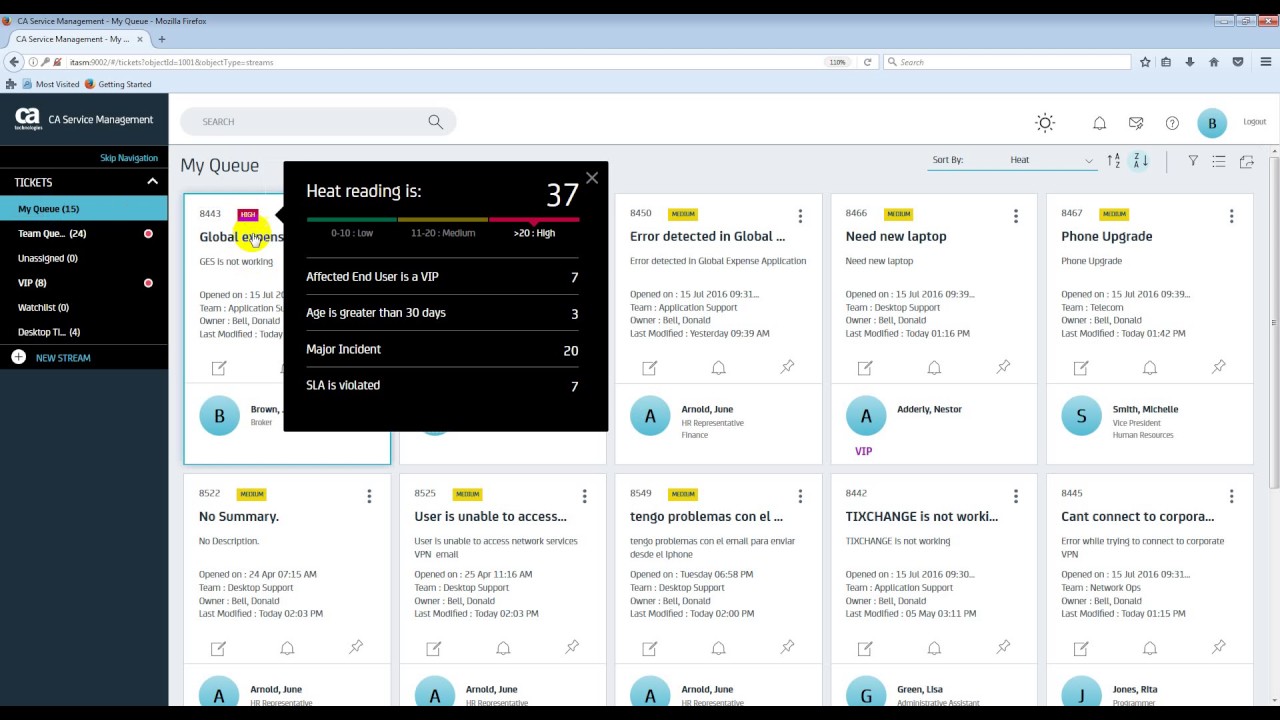
Task: Select Team Queue (24) stream
Action: (x=84, y=233)
